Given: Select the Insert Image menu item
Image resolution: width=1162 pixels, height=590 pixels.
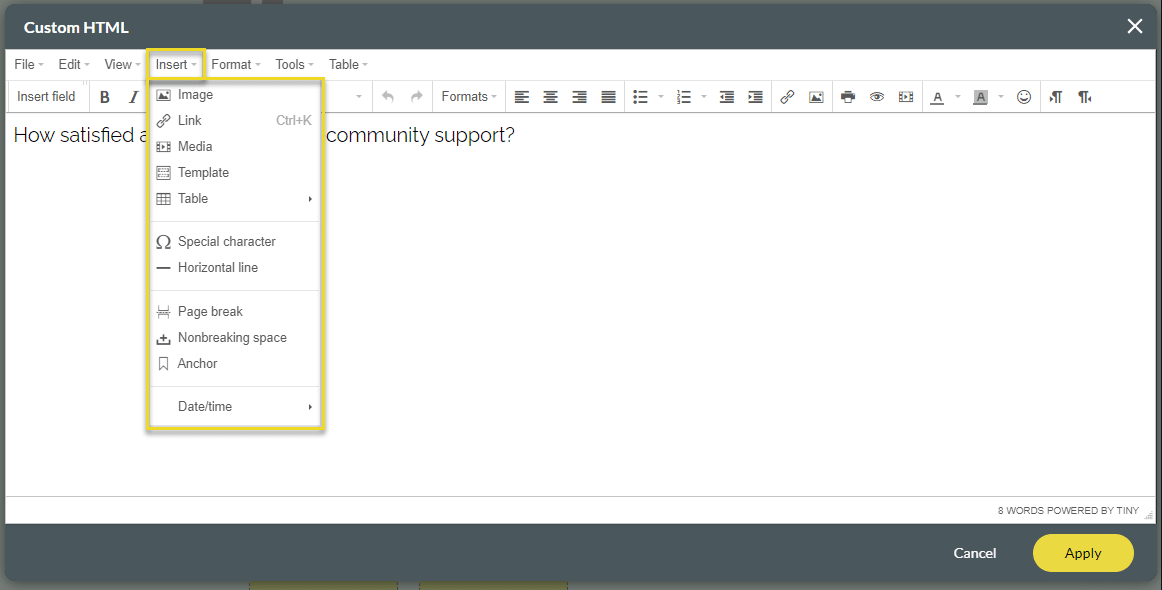Looking at the screenshot, I should pyautogui.click(x=193, y=94).
